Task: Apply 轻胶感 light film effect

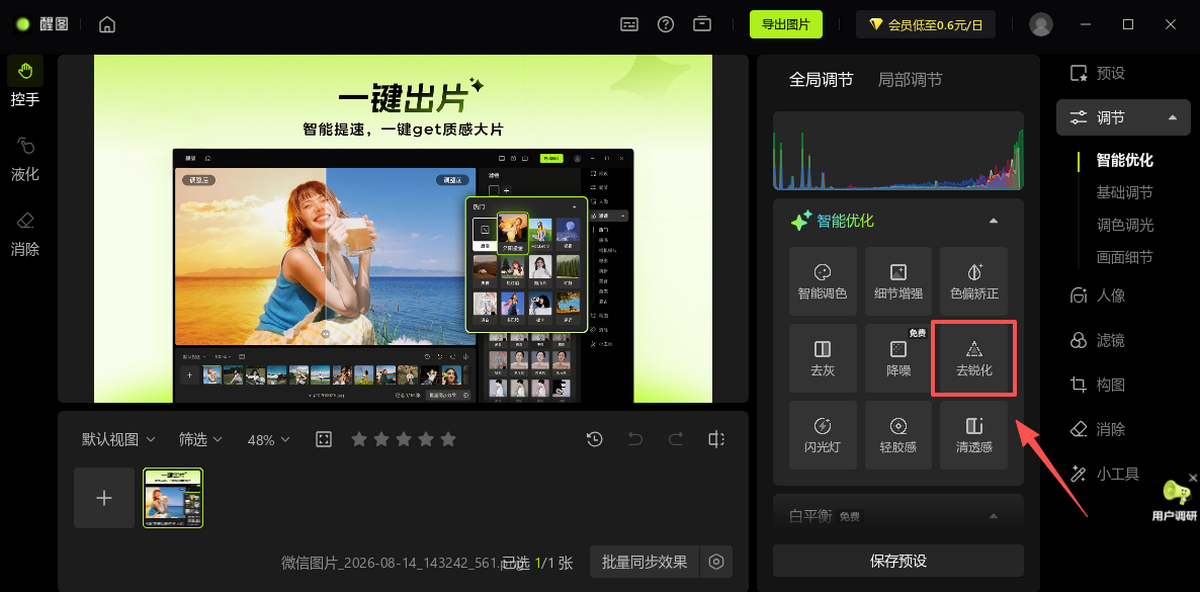Action: tap(898, 435)
